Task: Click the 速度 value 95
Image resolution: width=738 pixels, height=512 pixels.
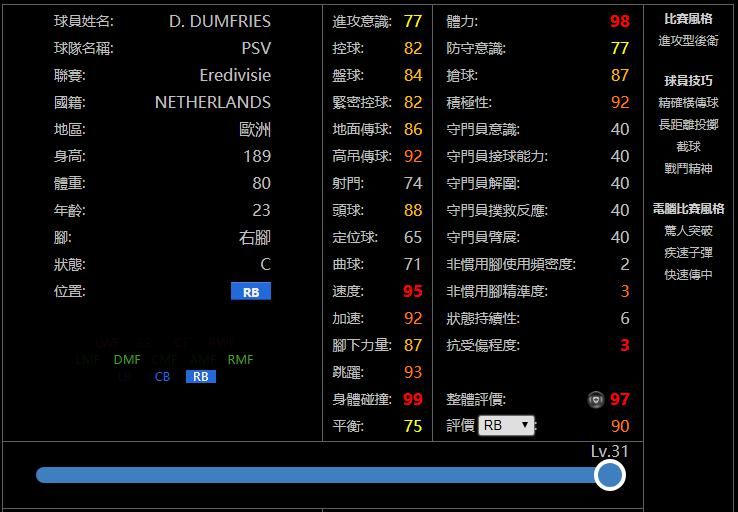Action: pyautogui.click(x=413, y=291)
